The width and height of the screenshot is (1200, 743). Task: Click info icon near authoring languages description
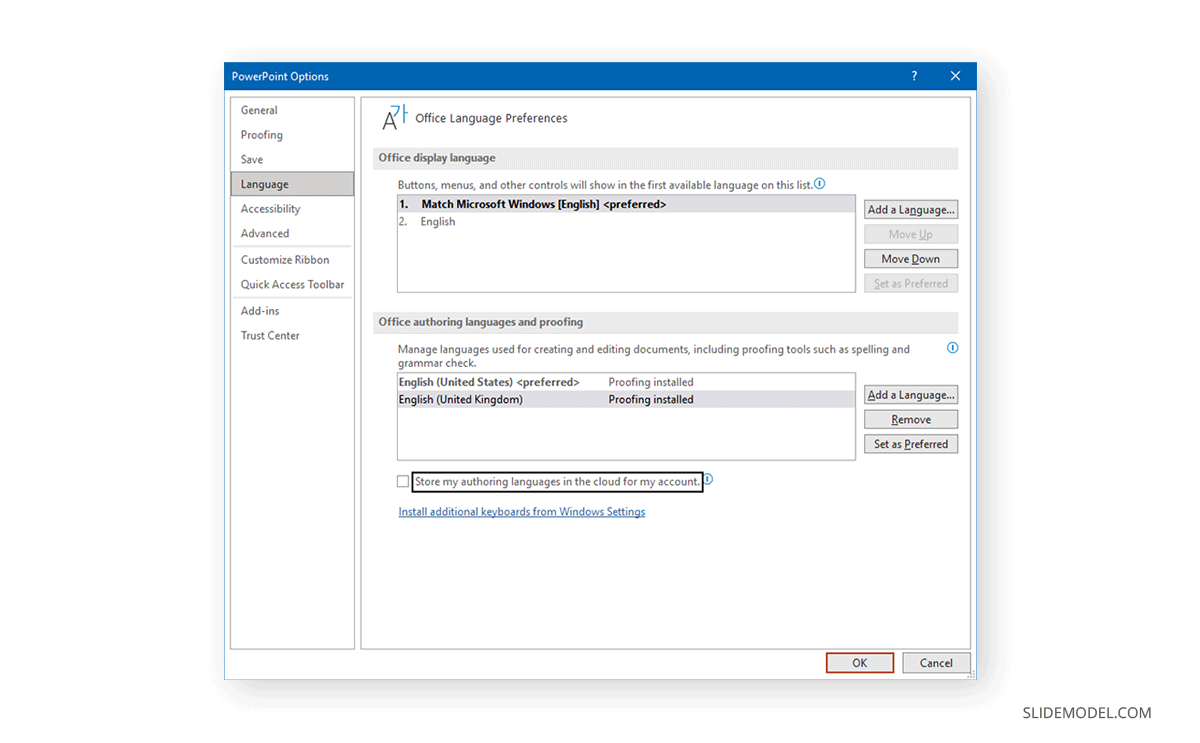click(x=952, y=348)
